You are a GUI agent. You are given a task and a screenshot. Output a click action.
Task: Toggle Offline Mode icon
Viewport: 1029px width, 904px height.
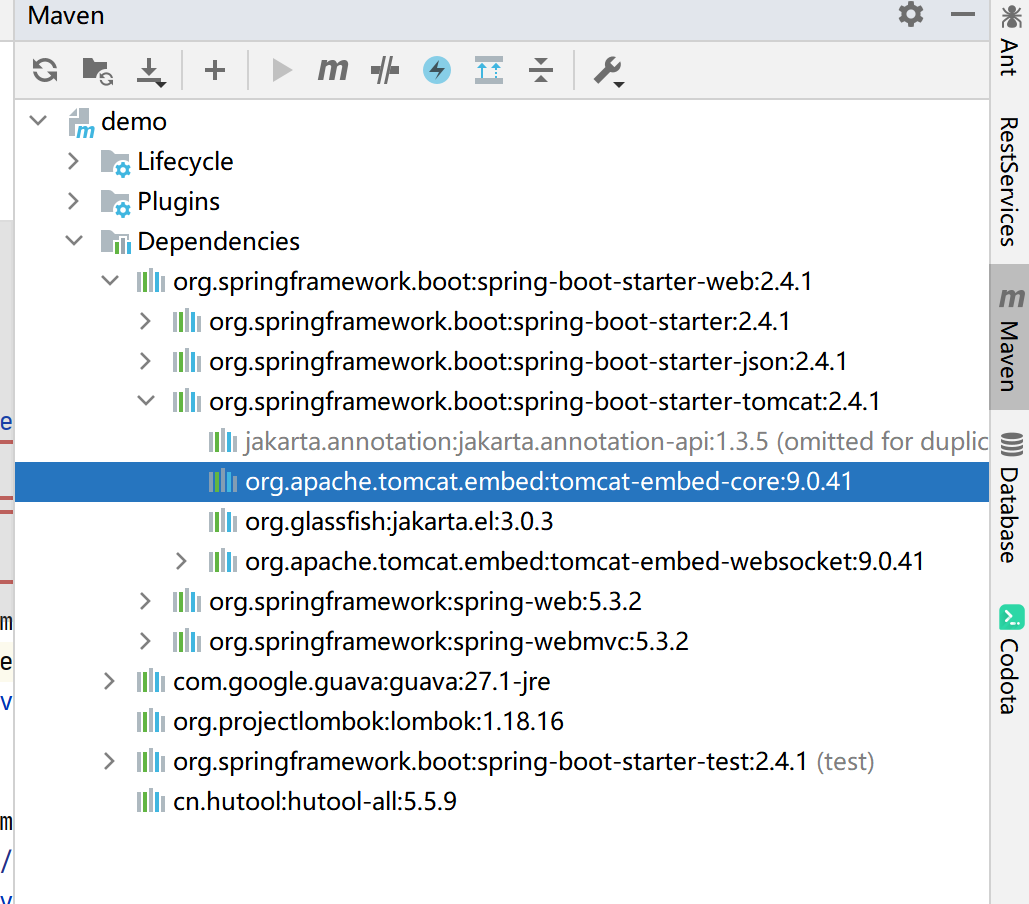pyautogui.click(x=385, y=70)
